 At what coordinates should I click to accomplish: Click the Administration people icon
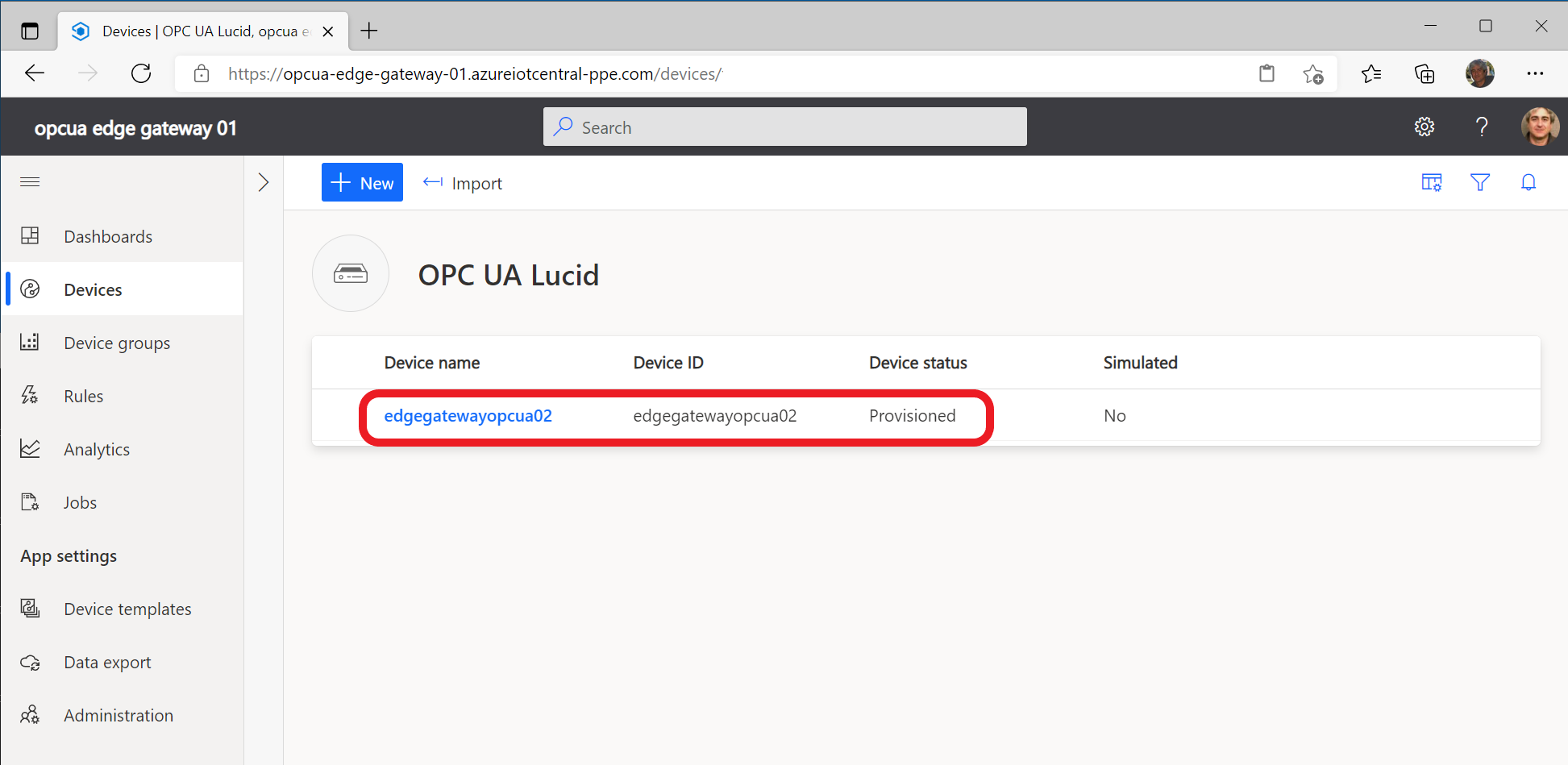pos(30,715)
